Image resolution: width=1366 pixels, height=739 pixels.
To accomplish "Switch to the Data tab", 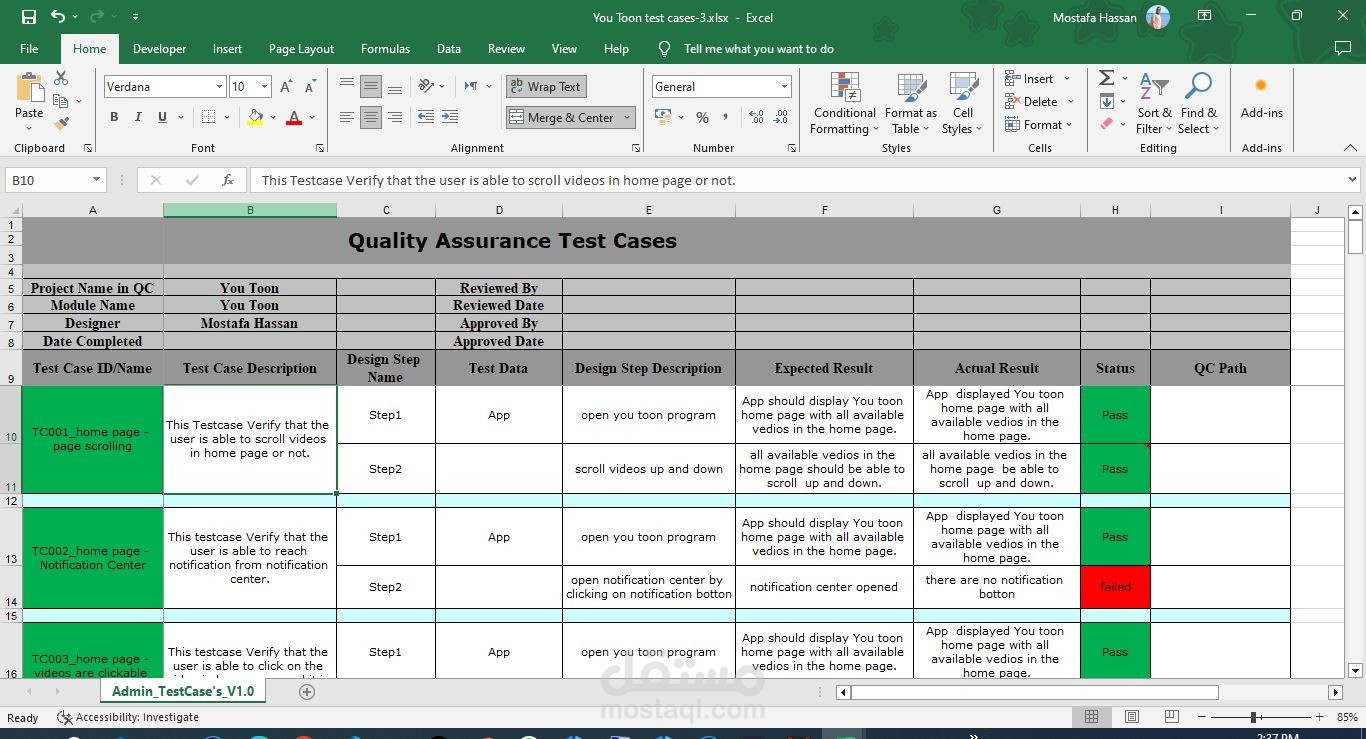I will (x=449, y=49).
